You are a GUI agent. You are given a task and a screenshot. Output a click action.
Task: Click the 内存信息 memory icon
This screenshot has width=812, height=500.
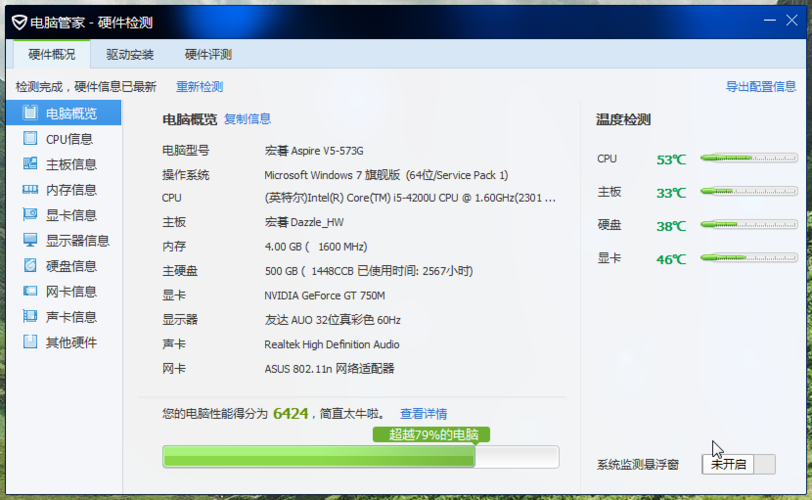coord(30,189)
